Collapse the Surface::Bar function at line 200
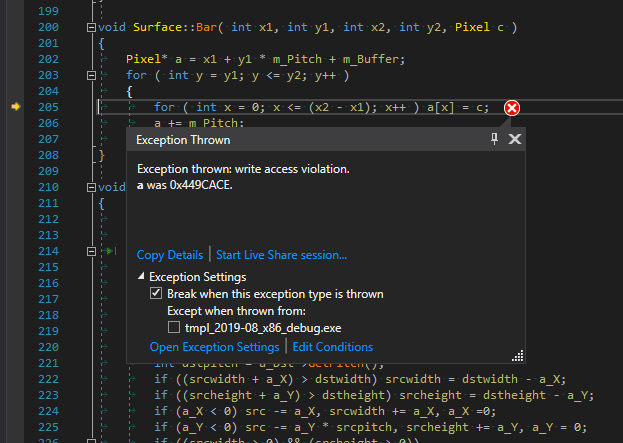 coord(91,27)
